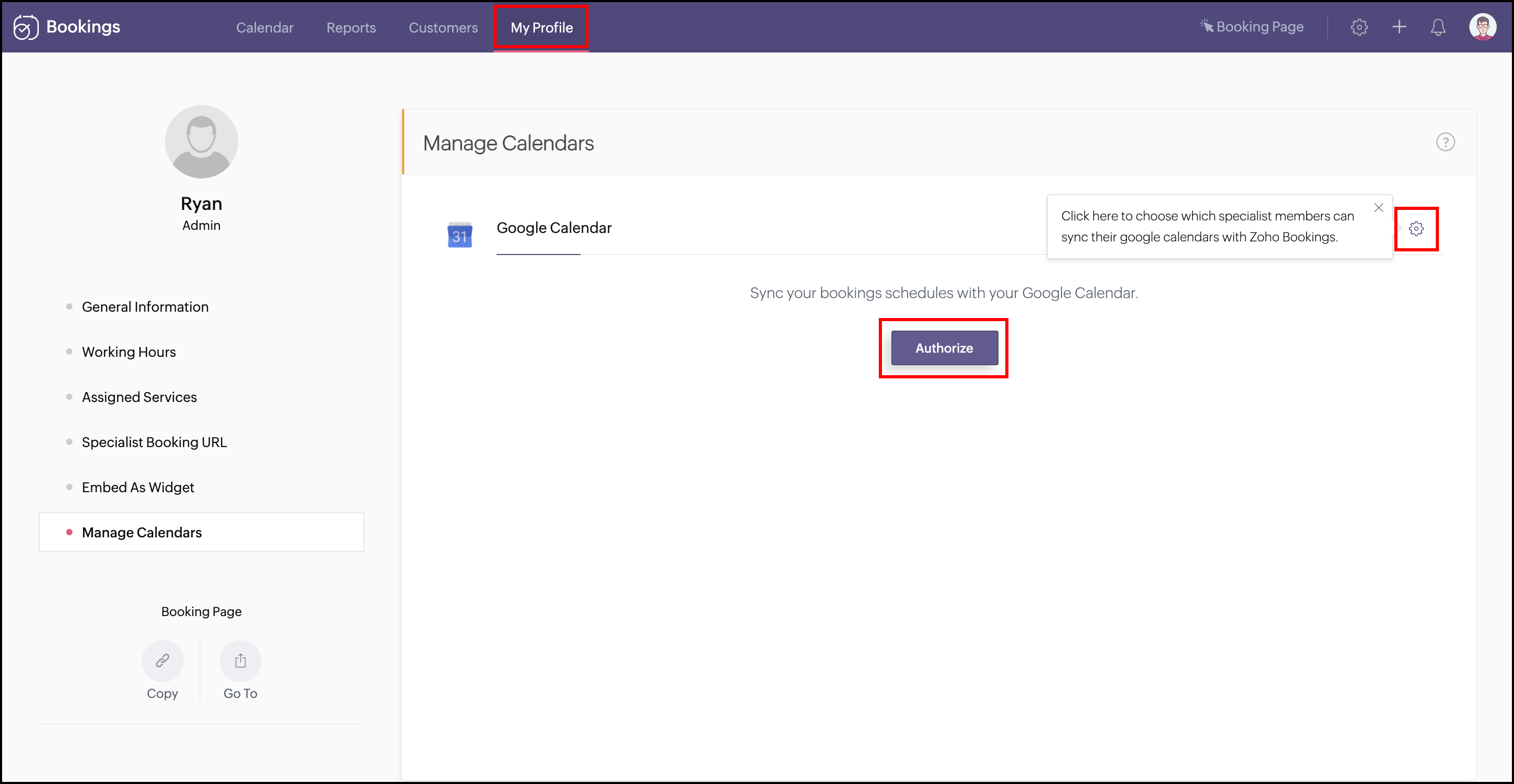
Task: Click the Google Calendar 31 icon
Action: click(x=460, y=235)
